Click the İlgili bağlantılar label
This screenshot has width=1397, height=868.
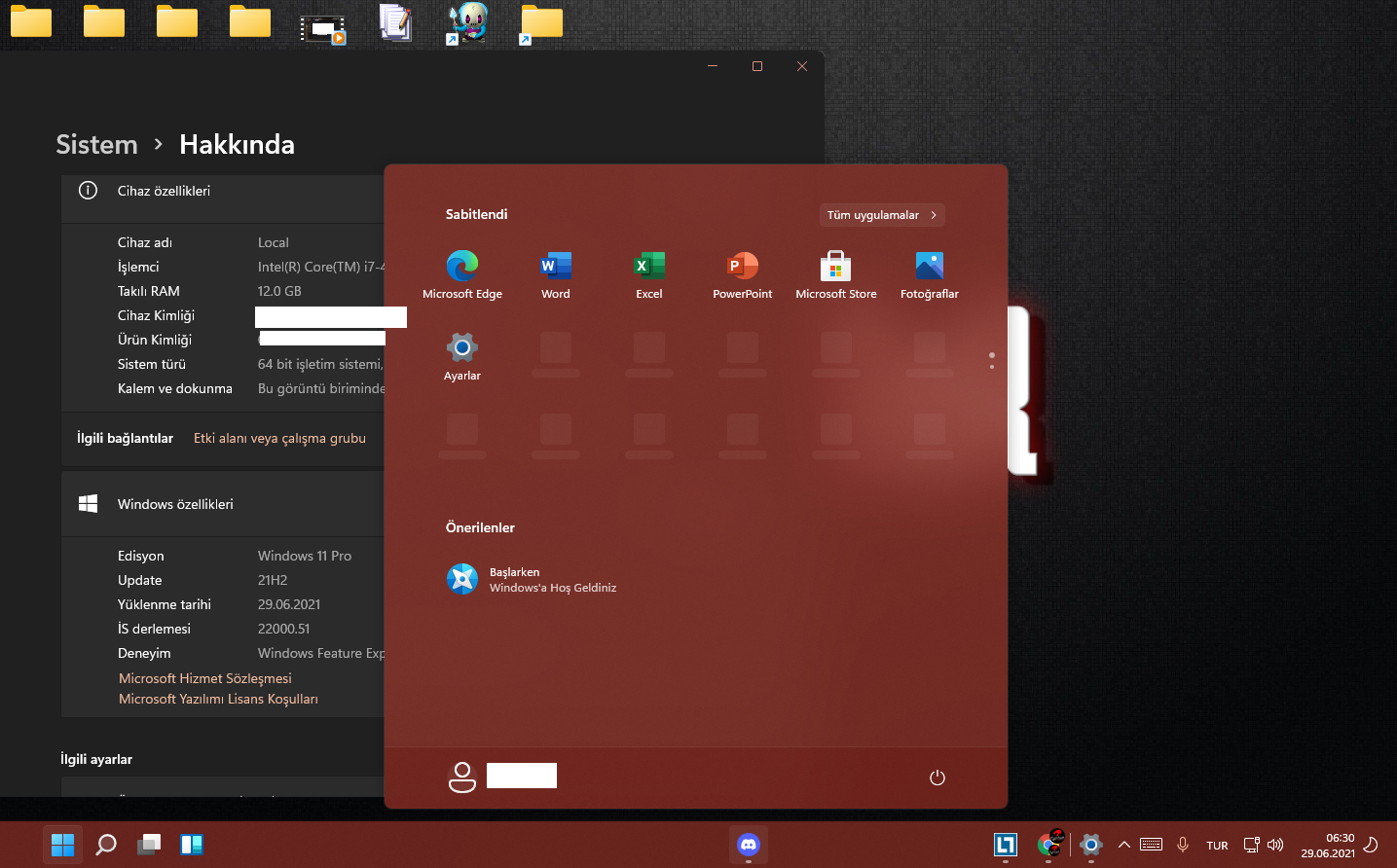pos(125,438)
